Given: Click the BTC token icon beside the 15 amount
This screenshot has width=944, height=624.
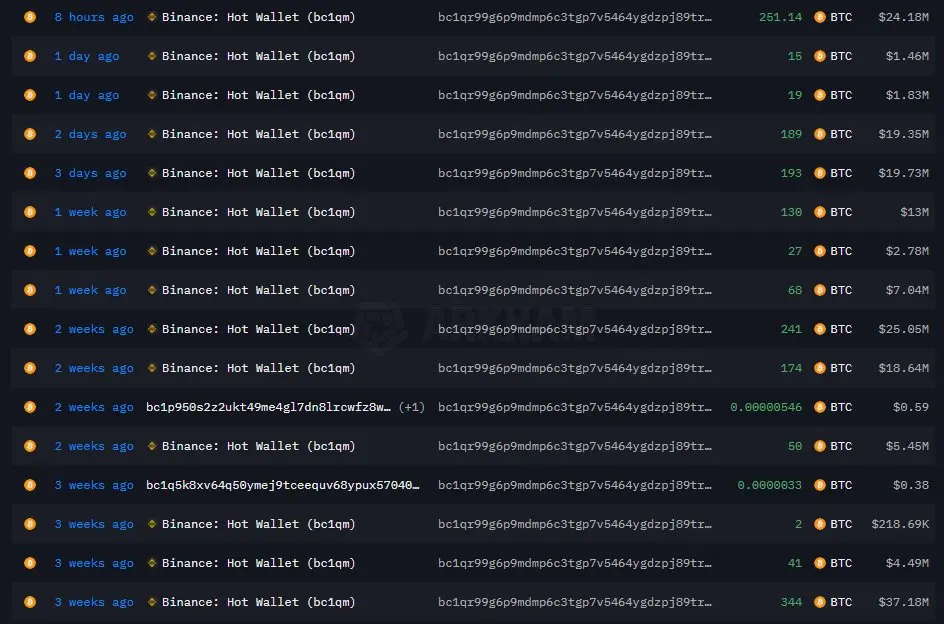Looking at the screenshot, I should [819, 56].
